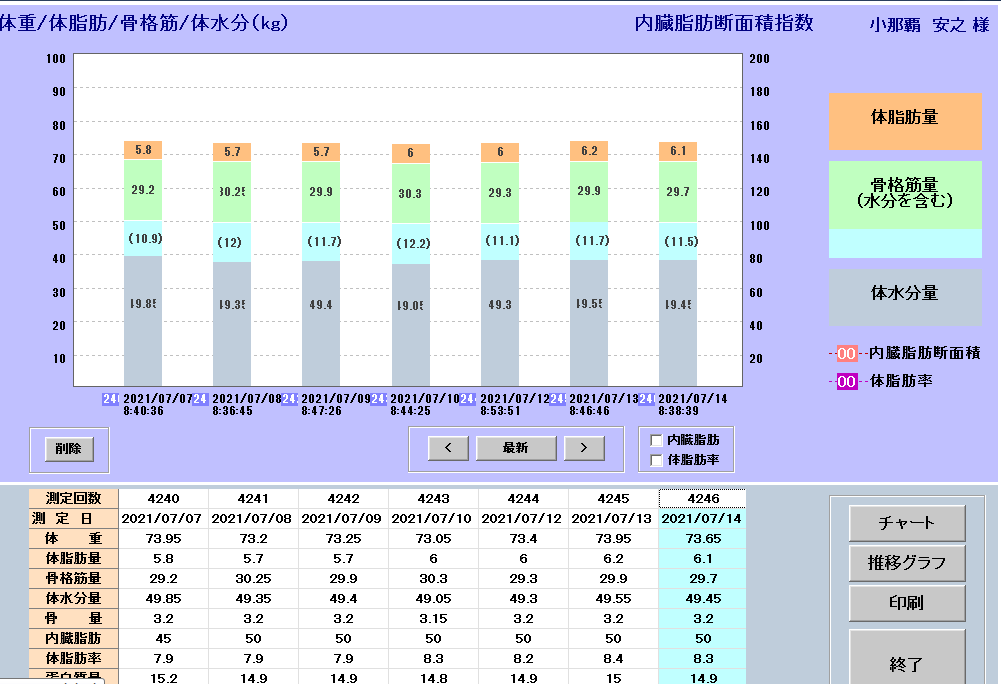
Task: Click the 骨量 row header
Action: coord(73,618)
